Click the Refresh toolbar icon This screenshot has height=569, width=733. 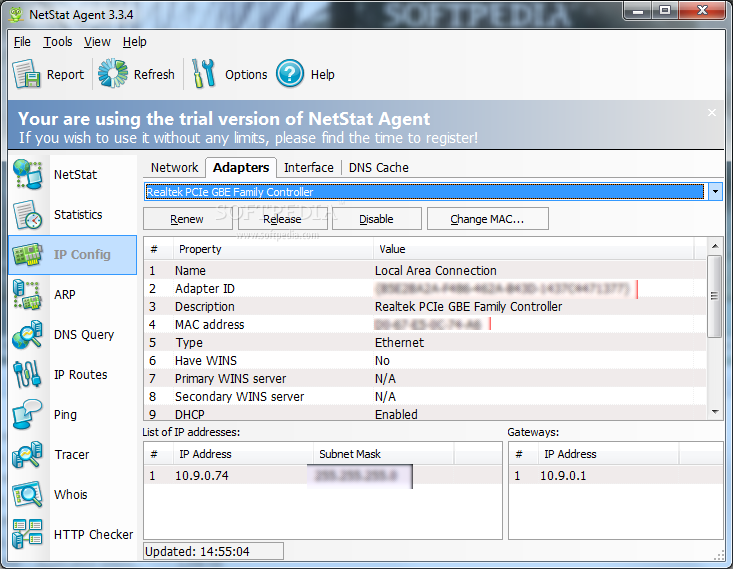tap(113, 73)
